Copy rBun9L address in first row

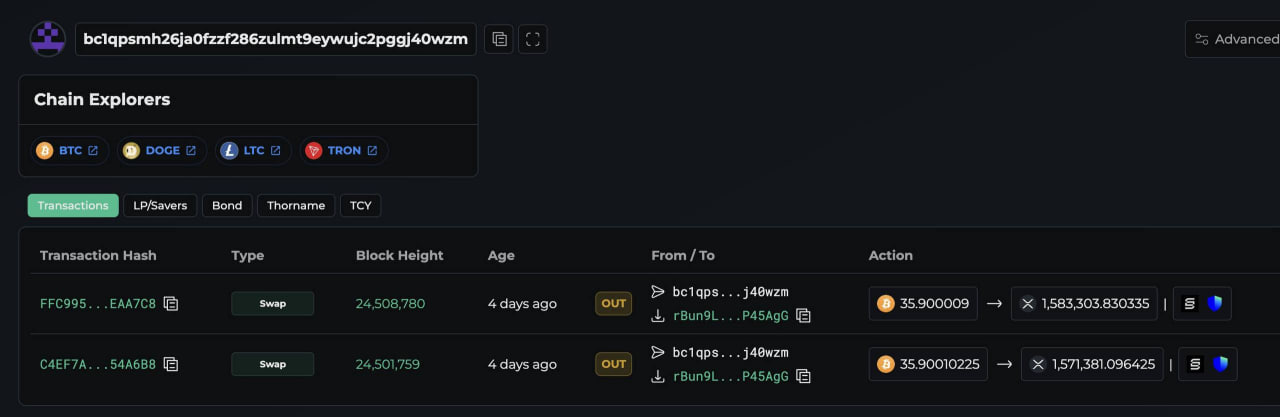point(803,316)
